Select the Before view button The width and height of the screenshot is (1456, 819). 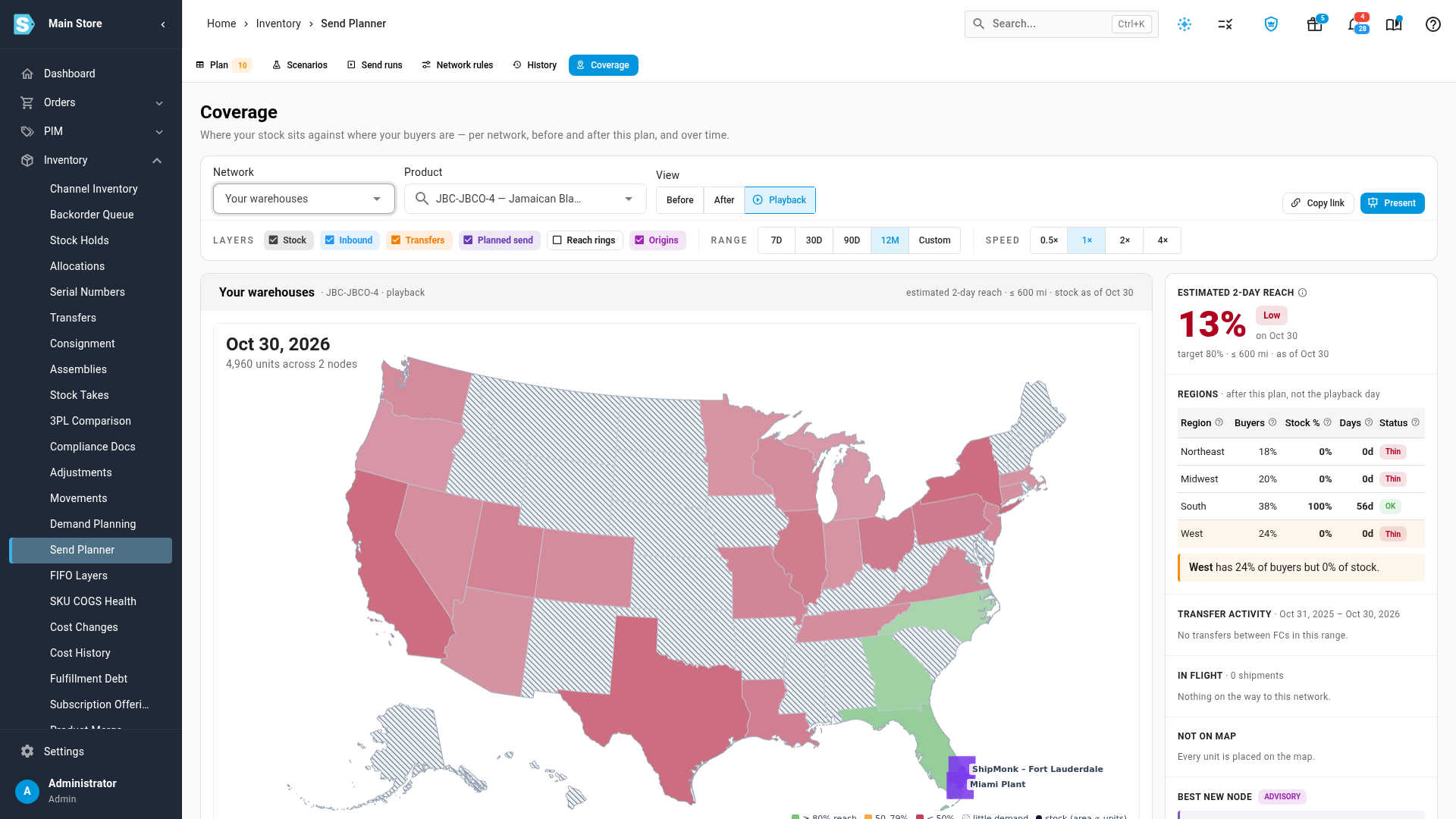coord(680,200)
